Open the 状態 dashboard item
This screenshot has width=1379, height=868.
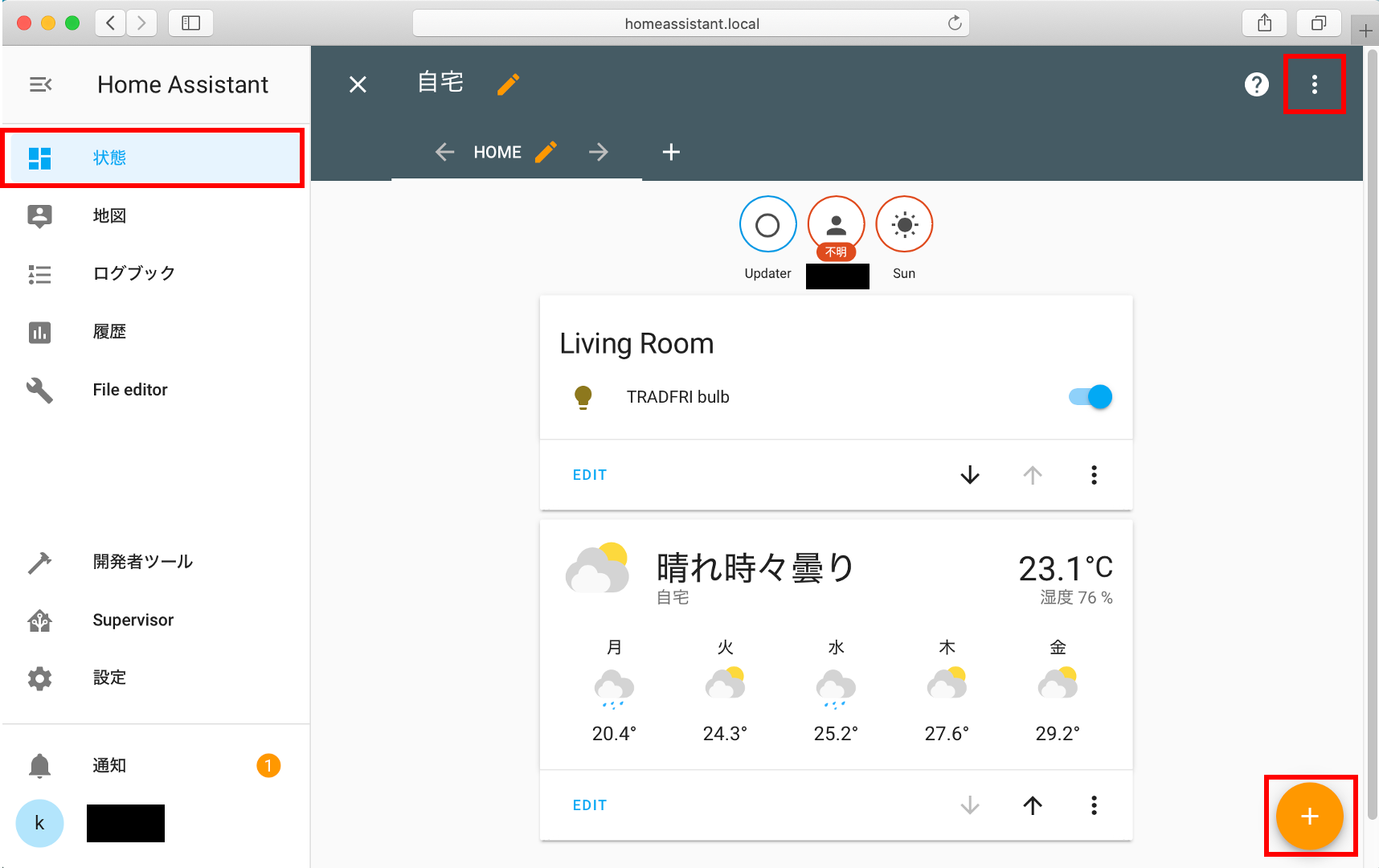tap(153, 158)
